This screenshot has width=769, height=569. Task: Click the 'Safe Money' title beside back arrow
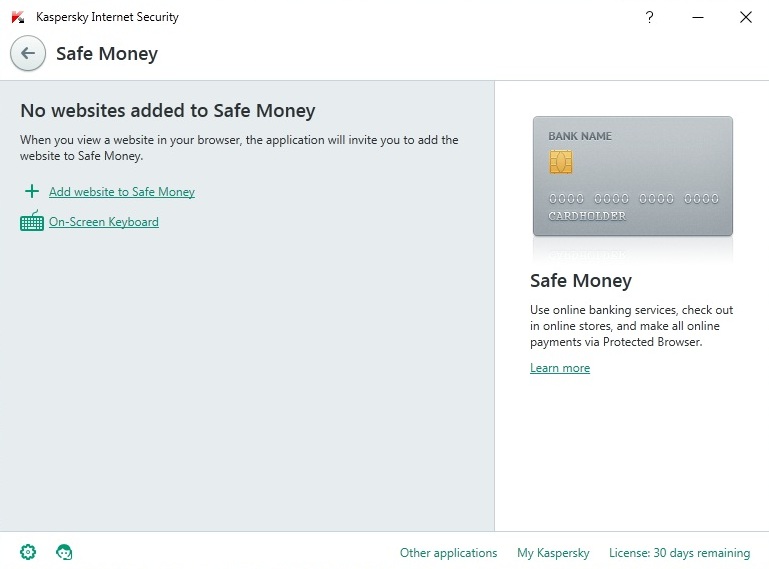point(107,53)
